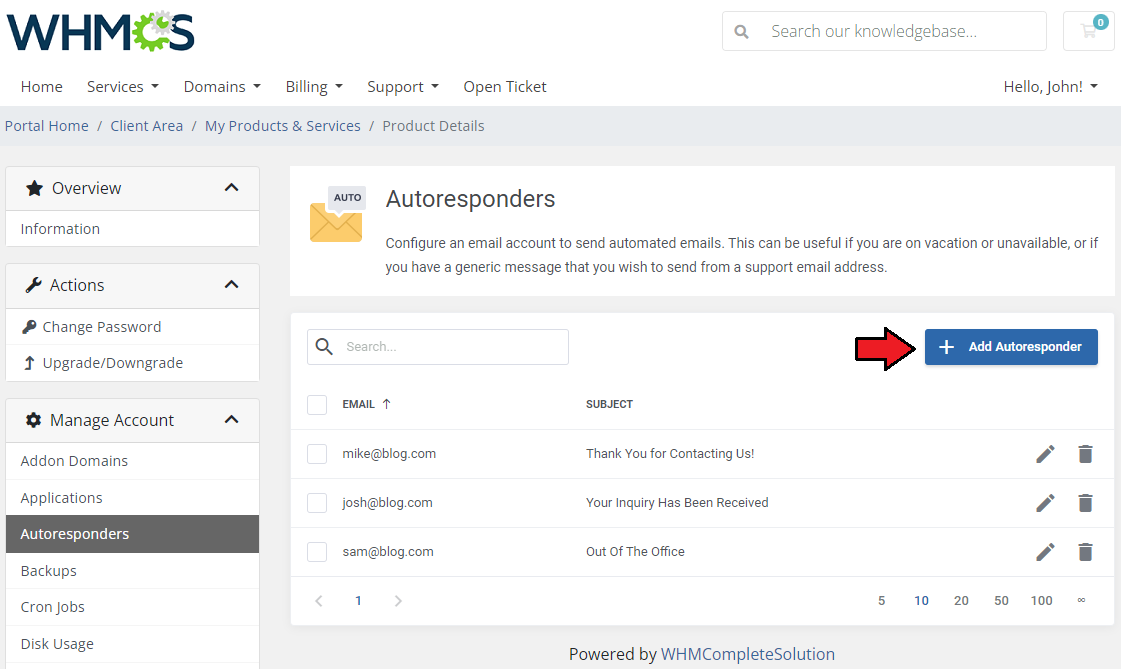Collapse the Actions panel
The width and height of the screenshot is (1121, 669).
click(x=231, y=285)
